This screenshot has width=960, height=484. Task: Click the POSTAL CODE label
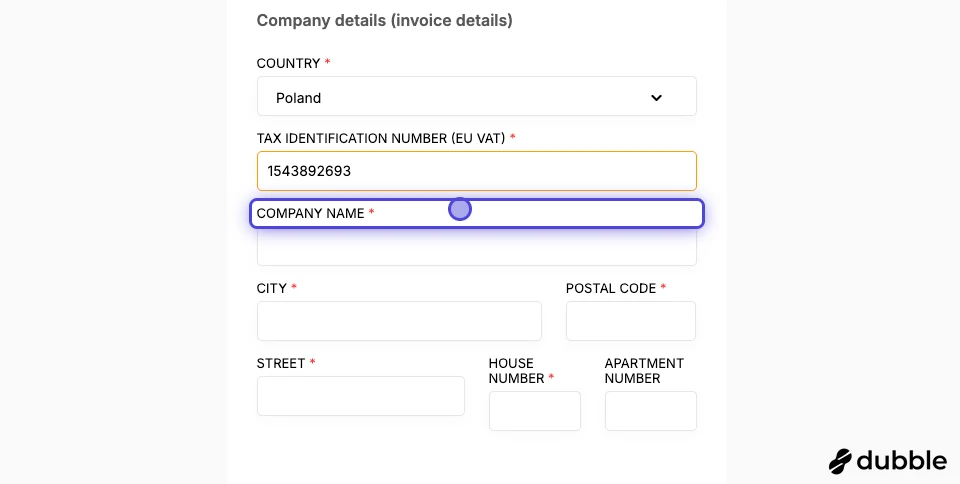click(x=610, y=288)
